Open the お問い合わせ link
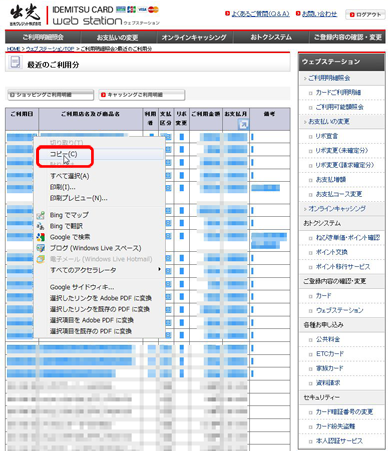 [x=319, y=14]
